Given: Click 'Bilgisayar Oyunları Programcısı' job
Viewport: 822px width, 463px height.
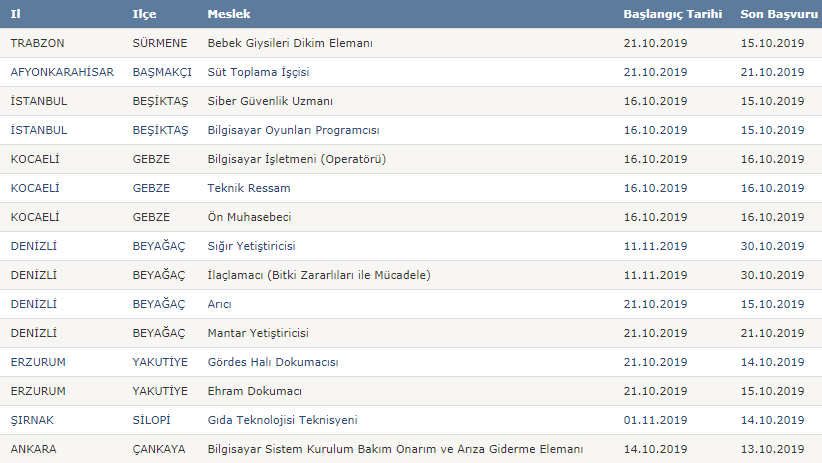Looking at the screenshot, I should 293,130.
